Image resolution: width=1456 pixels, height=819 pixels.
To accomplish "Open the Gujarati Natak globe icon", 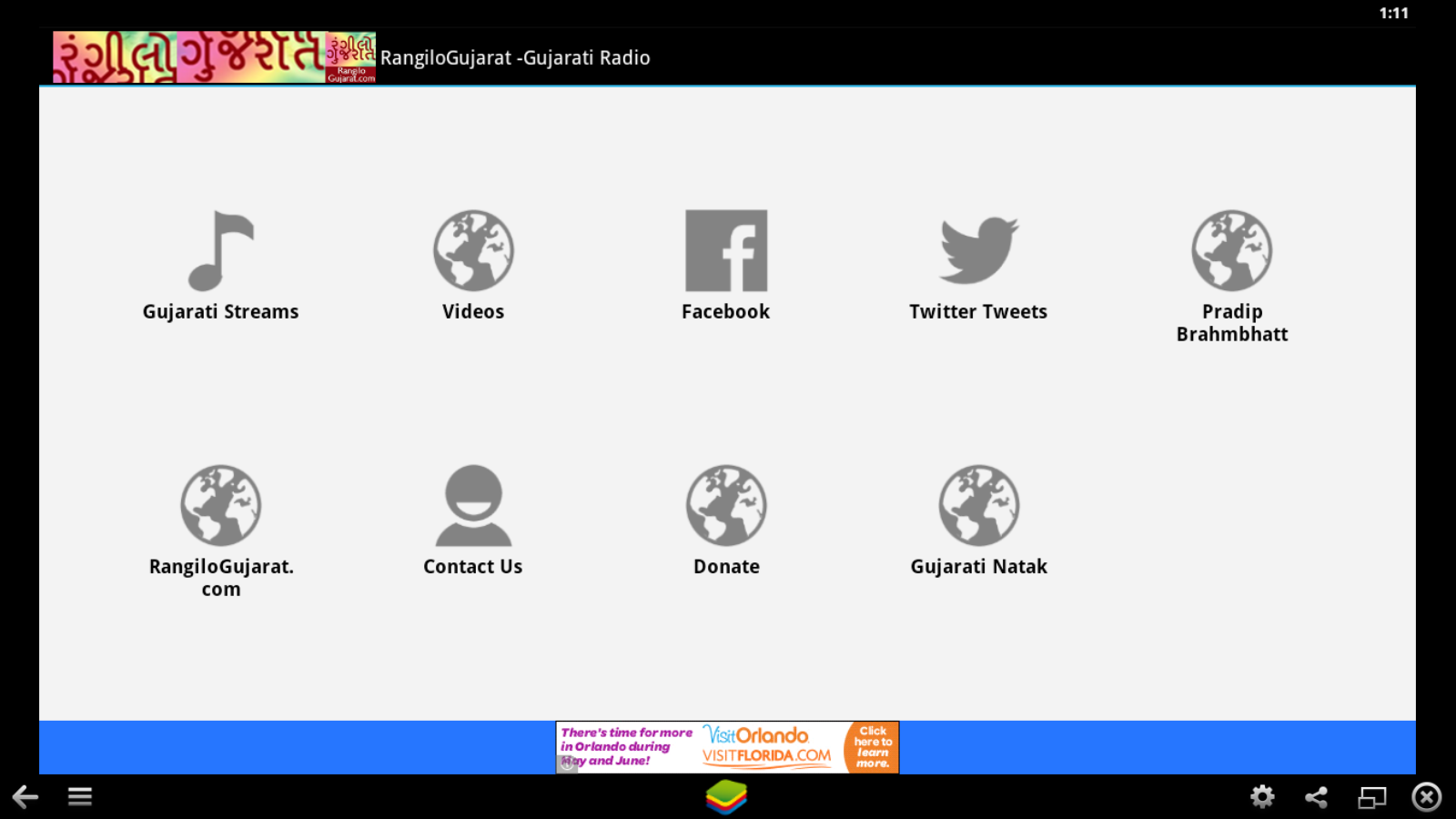I will pos(979,506).
